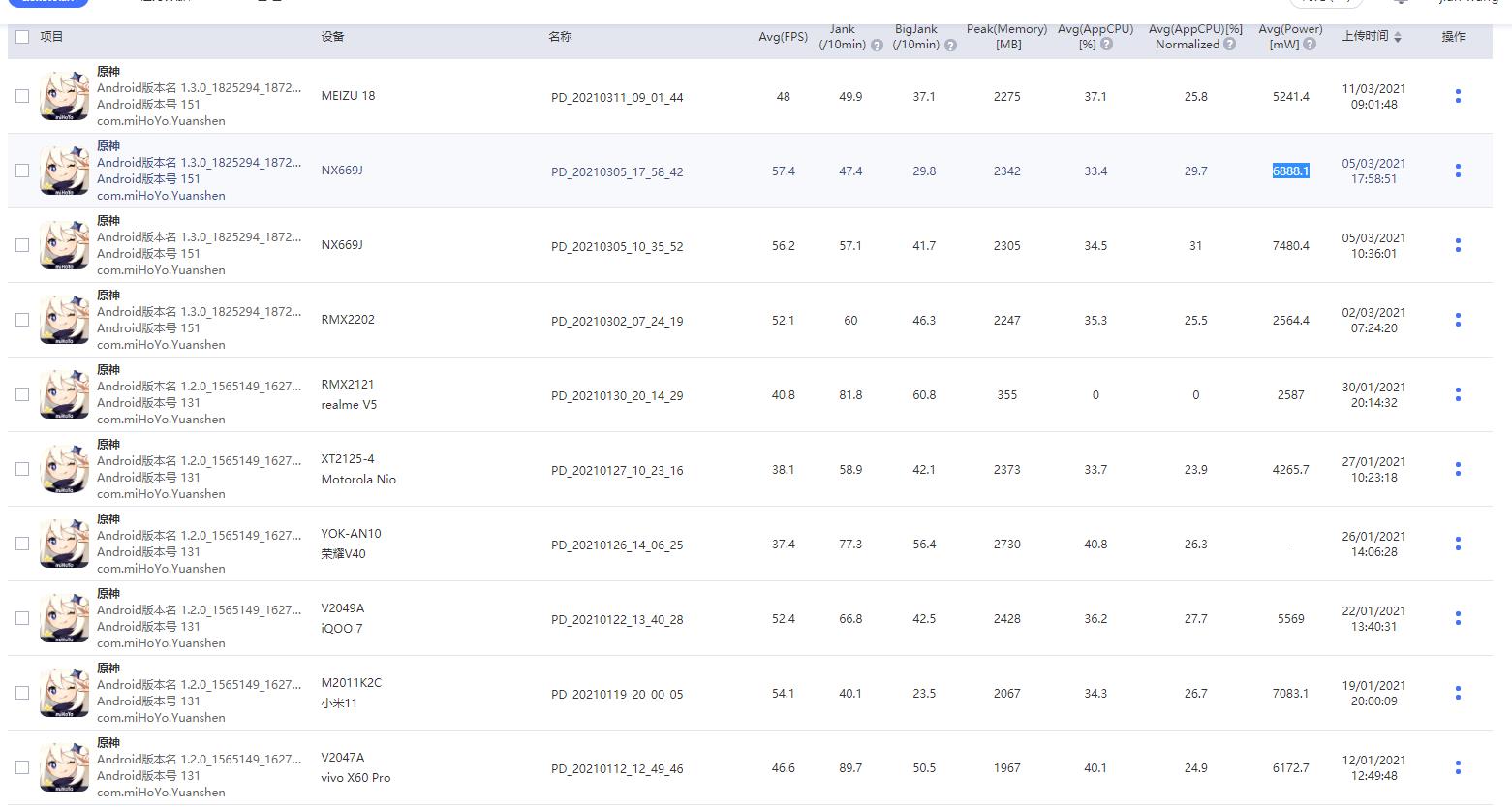Viewport: 1512px width, 810px height.
Task: Toggle the select-all checkbox in the table header
Action: (22, 37)
